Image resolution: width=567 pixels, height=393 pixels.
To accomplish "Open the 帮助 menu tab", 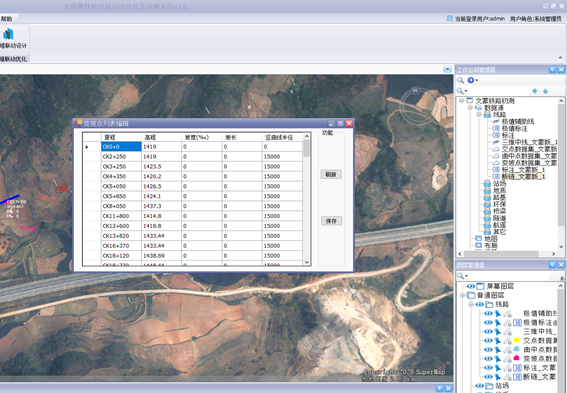I will (7, 19).
